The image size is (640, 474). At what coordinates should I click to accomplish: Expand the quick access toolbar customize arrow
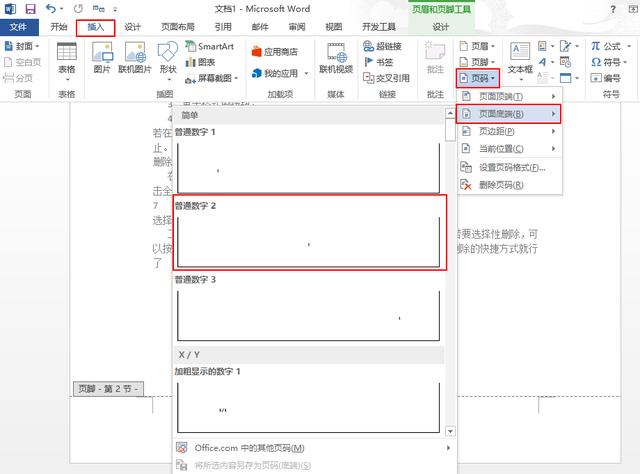click(x=115, y=9)
